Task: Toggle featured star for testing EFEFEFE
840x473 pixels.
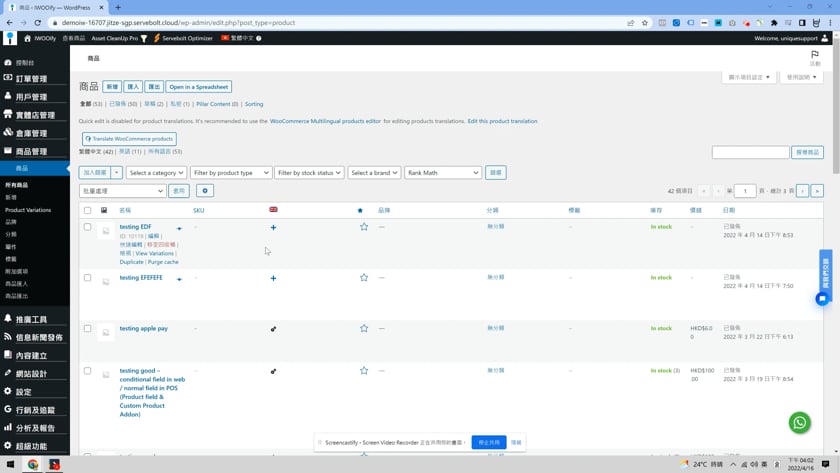Action: click(364, 277)
